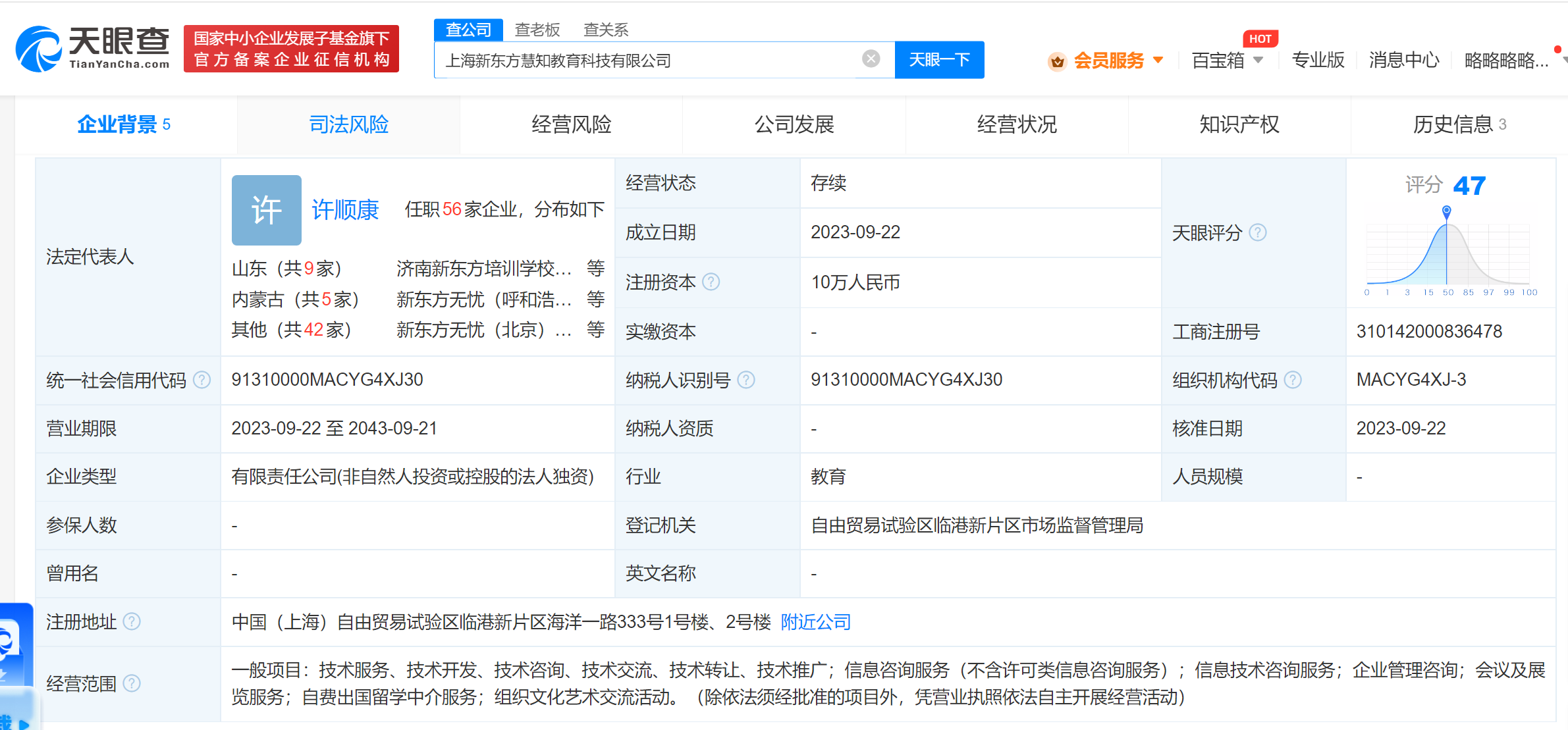
Task: Click the score marker on 天眼评分 chart
Action: coord(1446,211)
